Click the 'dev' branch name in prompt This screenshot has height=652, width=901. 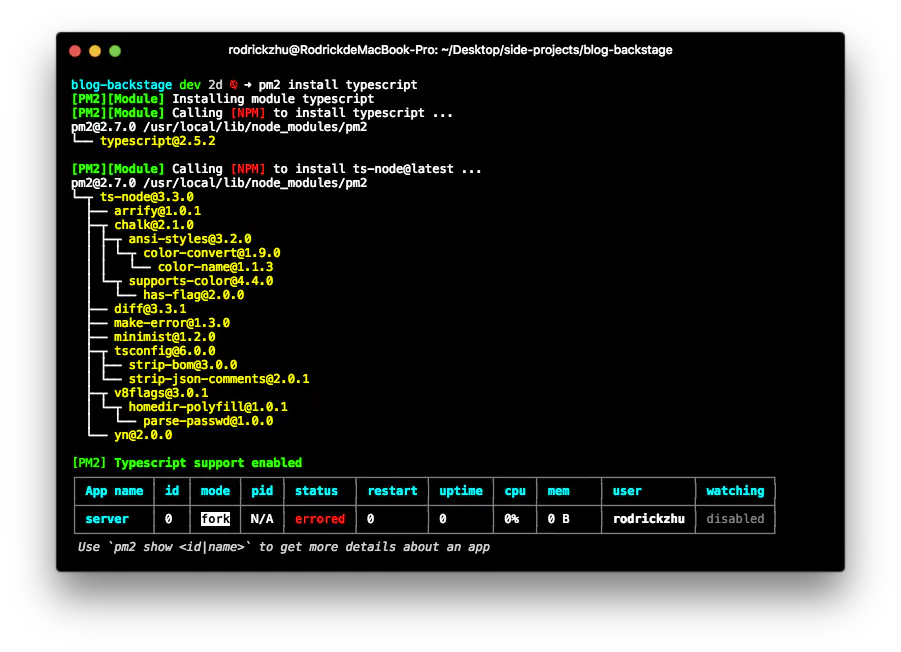(x=190, y=85)
